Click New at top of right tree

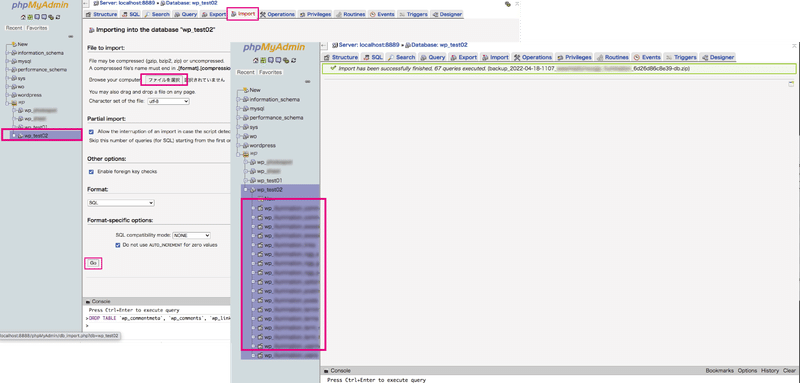pyautogui.click(x=255, y=90)
